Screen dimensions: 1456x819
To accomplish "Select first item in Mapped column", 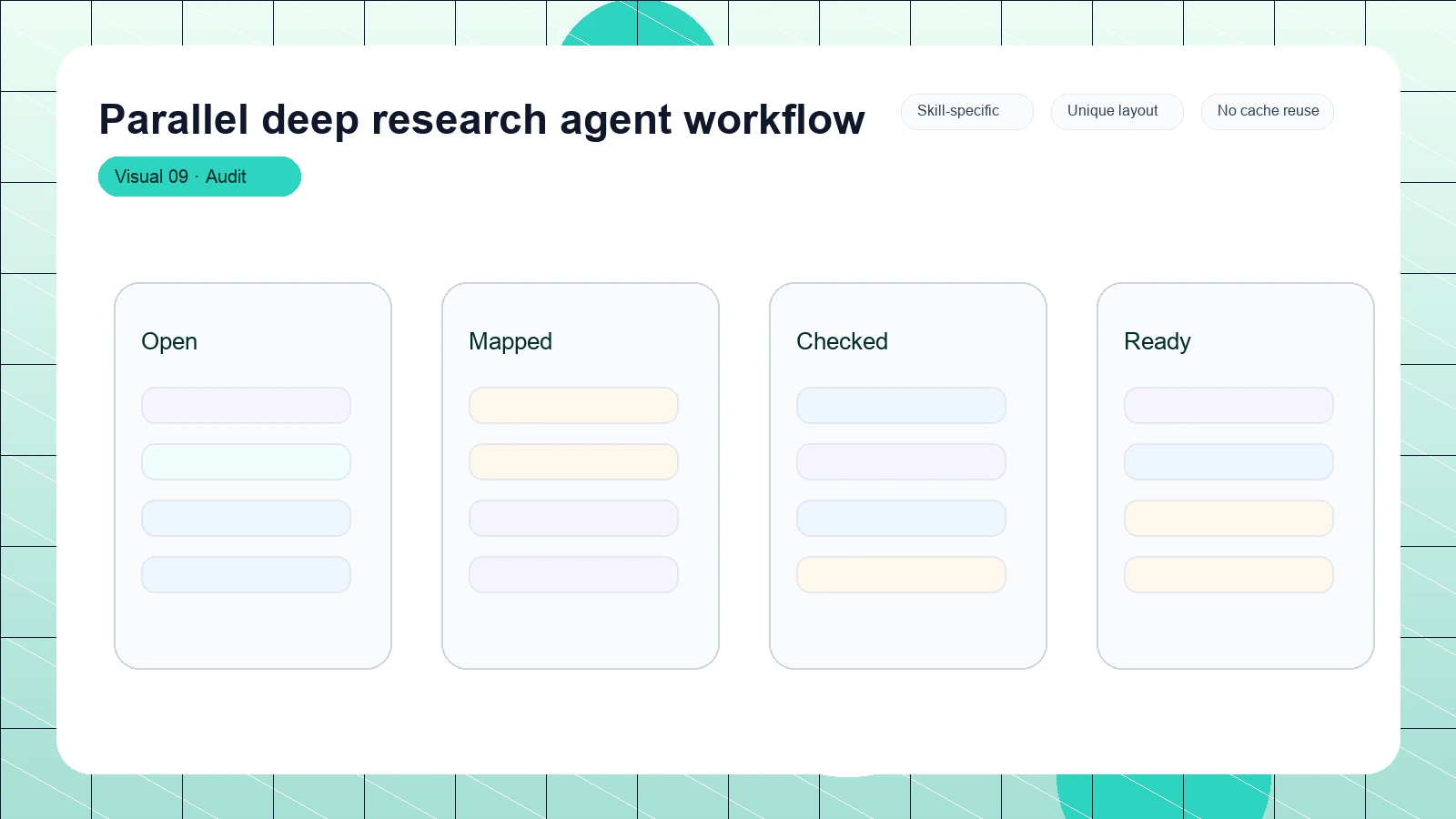I will [x=573, y=405].
